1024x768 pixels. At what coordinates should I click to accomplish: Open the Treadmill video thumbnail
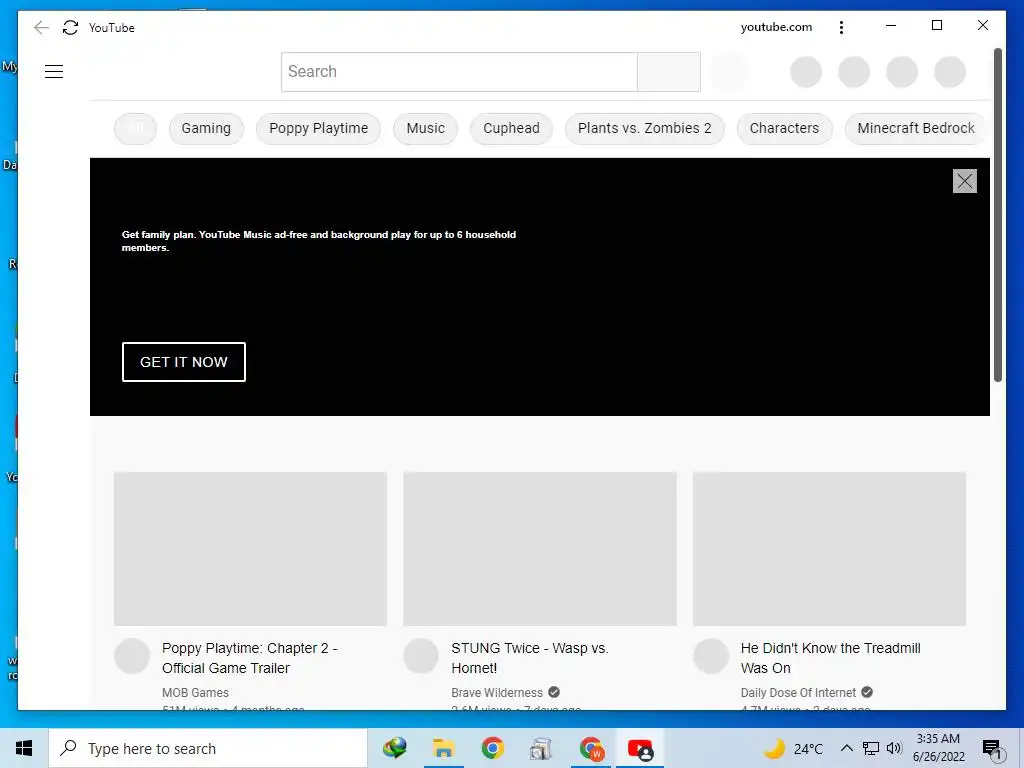coord(829,549)
